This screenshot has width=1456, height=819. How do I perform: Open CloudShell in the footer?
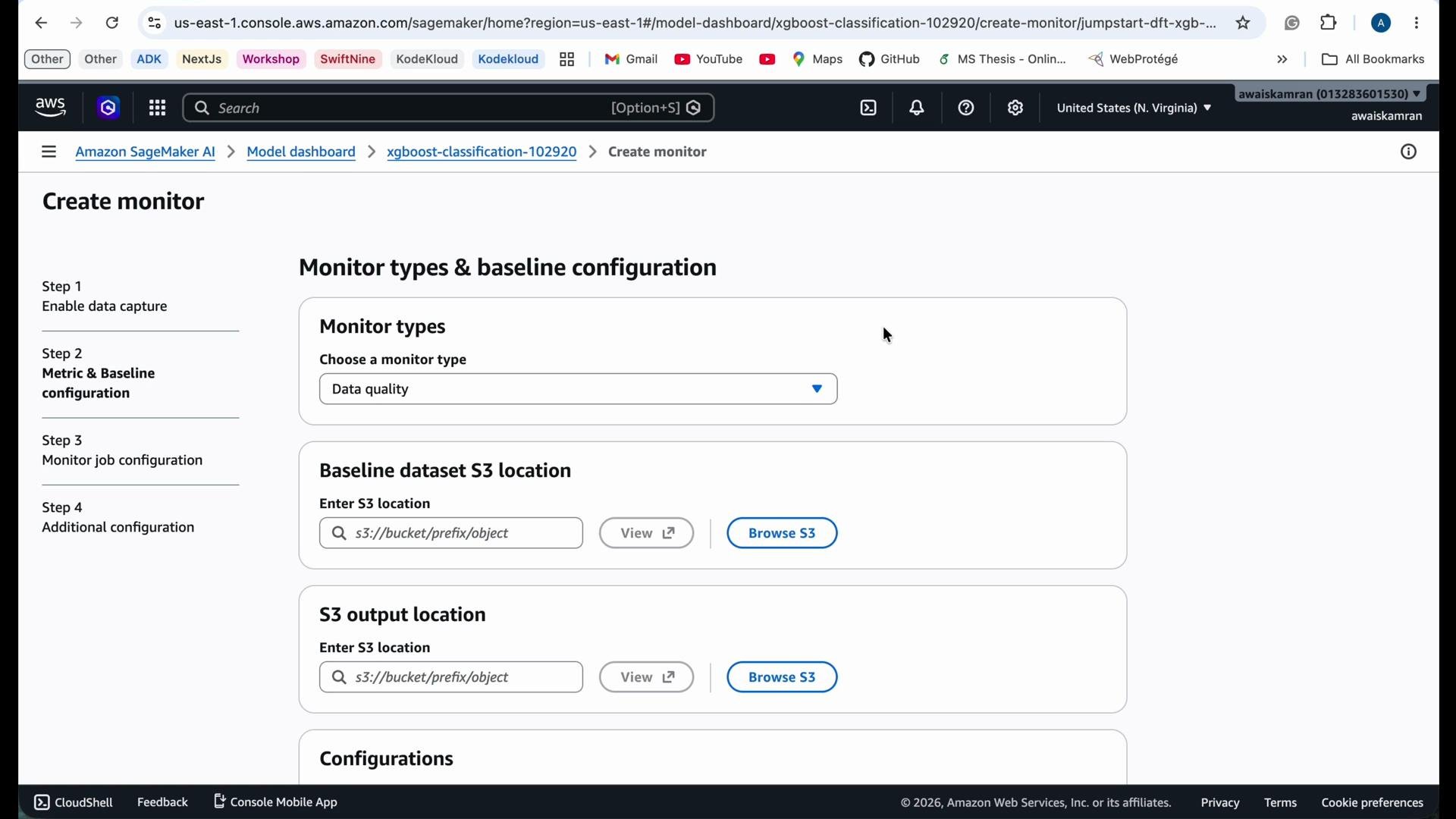point(74,802)
